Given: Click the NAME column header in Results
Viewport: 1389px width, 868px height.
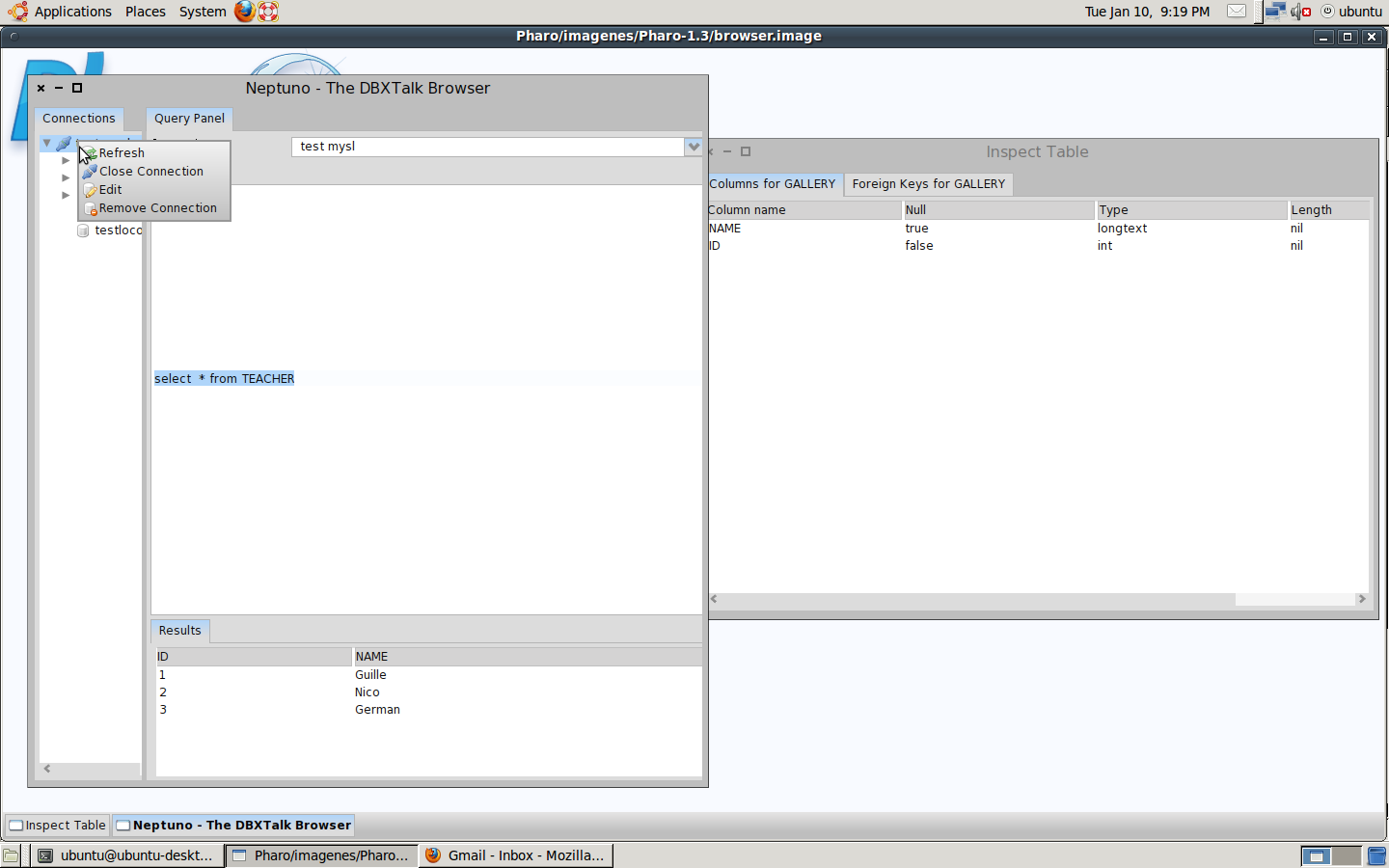Looking at the screenshot, I should (527, 656).
